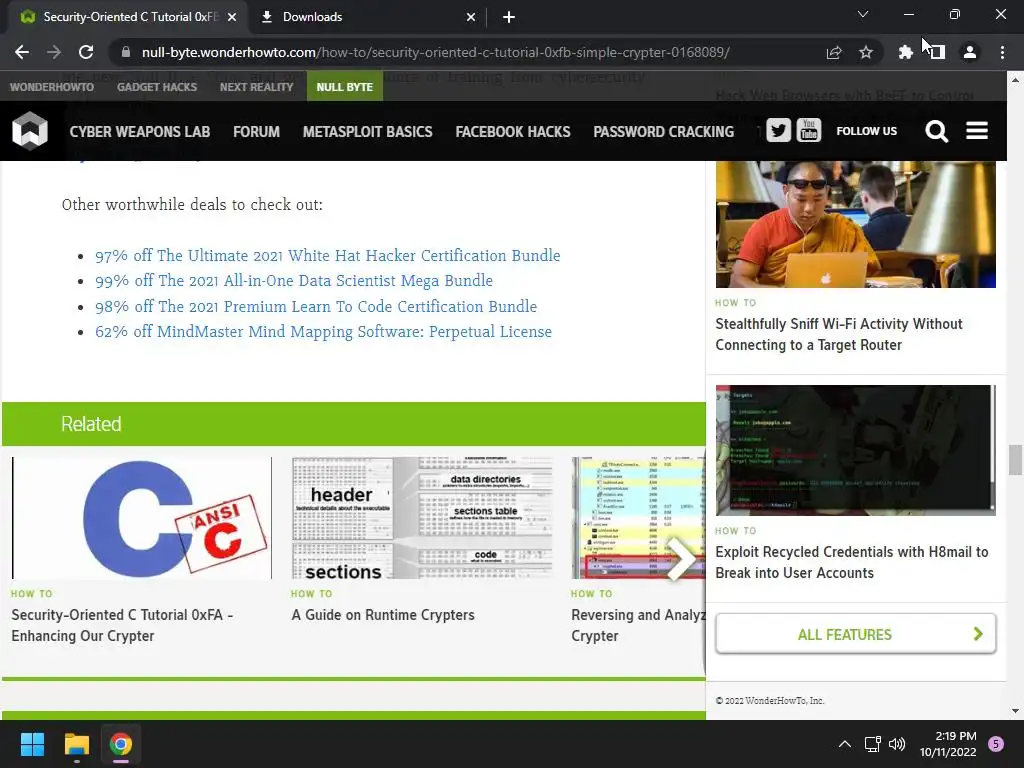Reload the current page
Screen dimensions: 1024x768
(x=86, y=52)
